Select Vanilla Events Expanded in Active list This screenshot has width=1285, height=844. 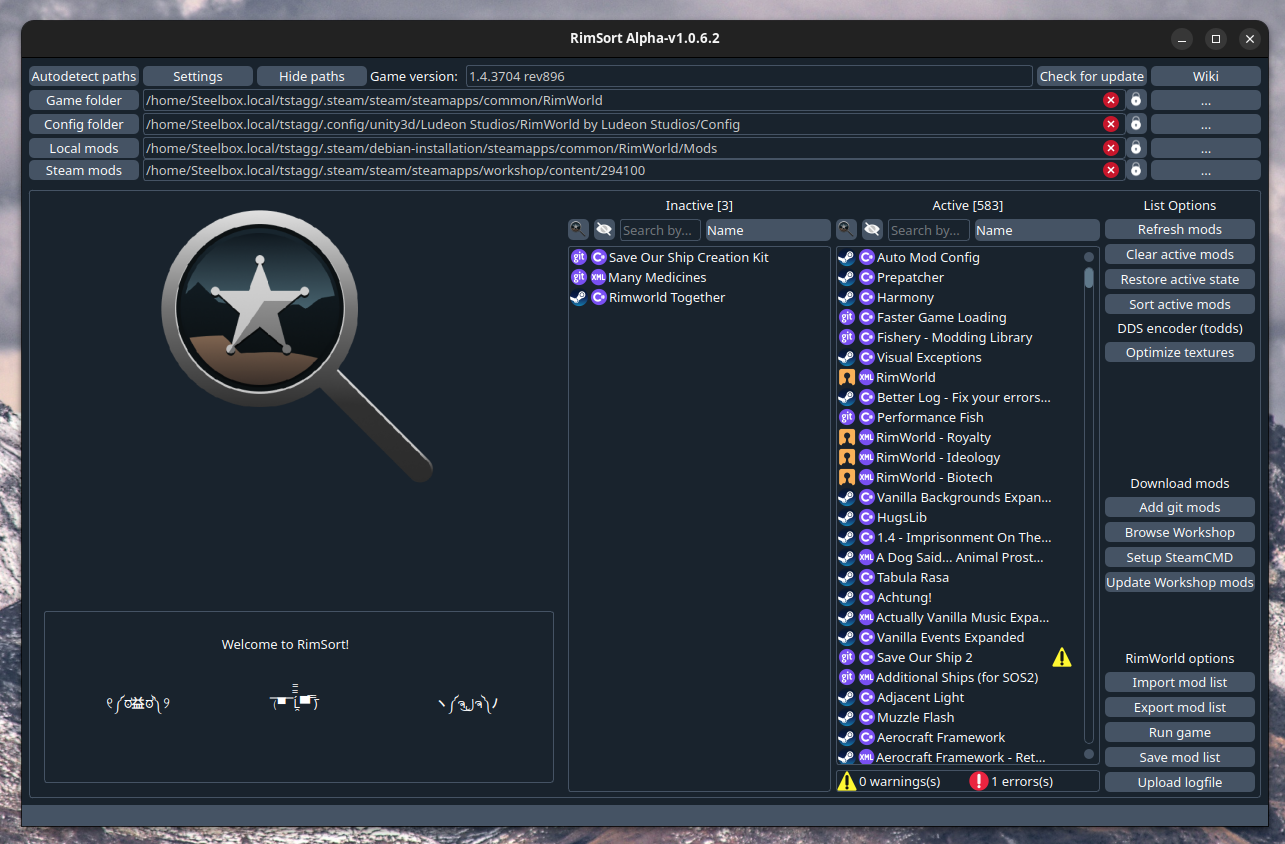959,637
